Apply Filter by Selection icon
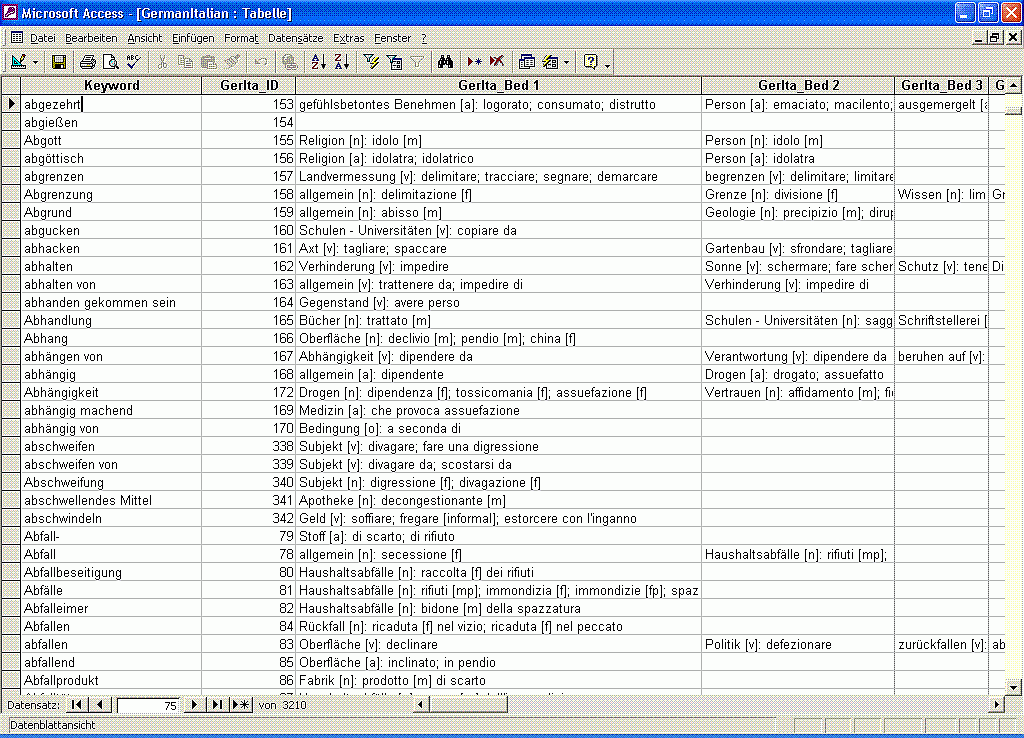The image size is (1024, 738). click(x=371, y=62)
